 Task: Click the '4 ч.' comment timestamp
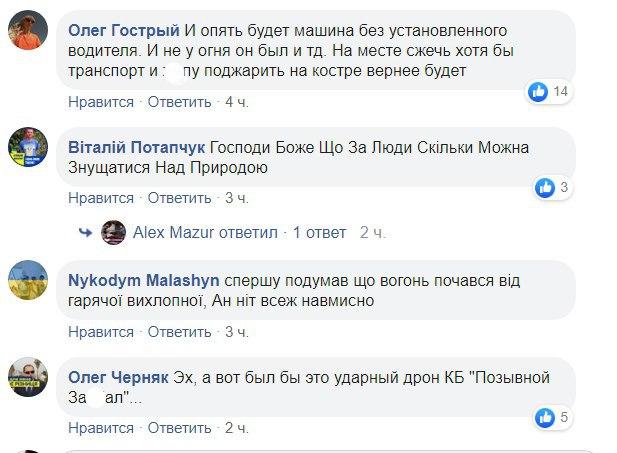(236, 102)
